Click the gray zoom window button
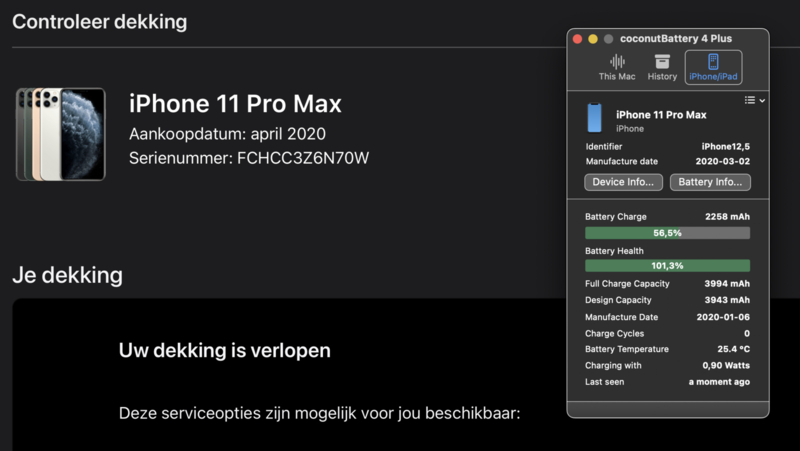Viewport: 800px width, 451px height. click(608, 39)
